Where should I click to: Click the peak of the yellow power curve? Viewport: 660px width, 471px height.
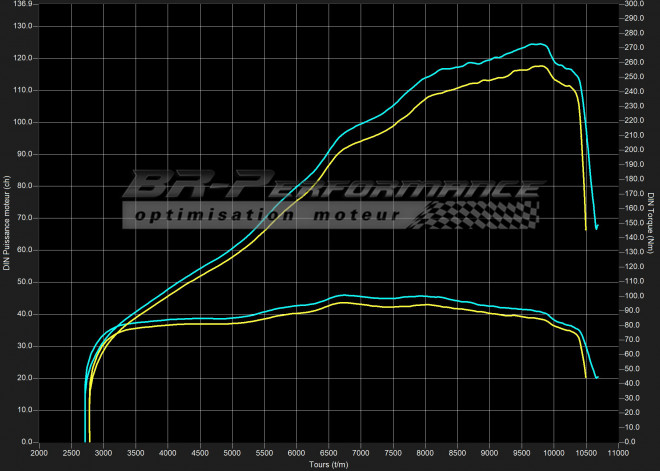[538, 66]
